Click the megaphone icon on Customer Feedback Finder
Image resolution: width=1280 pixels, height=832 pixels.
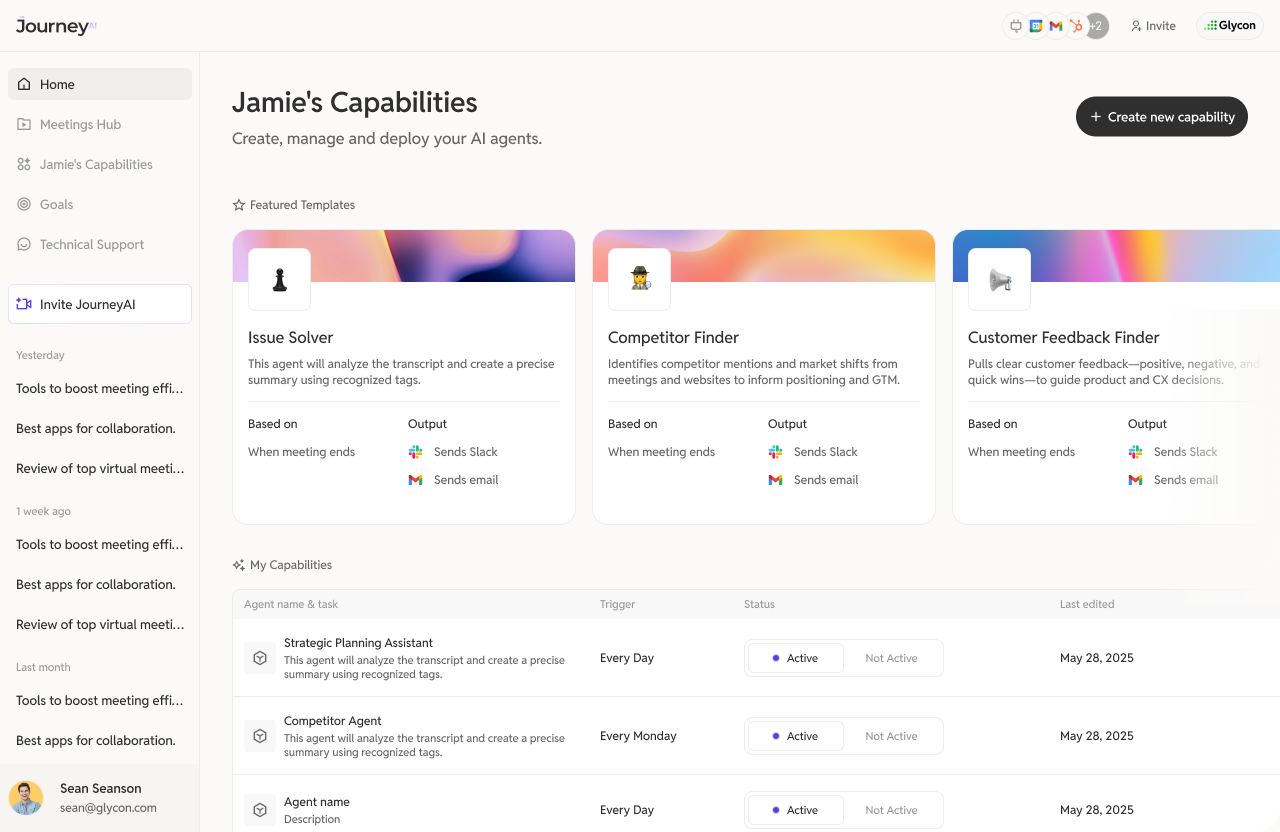(x=999, y=280)
